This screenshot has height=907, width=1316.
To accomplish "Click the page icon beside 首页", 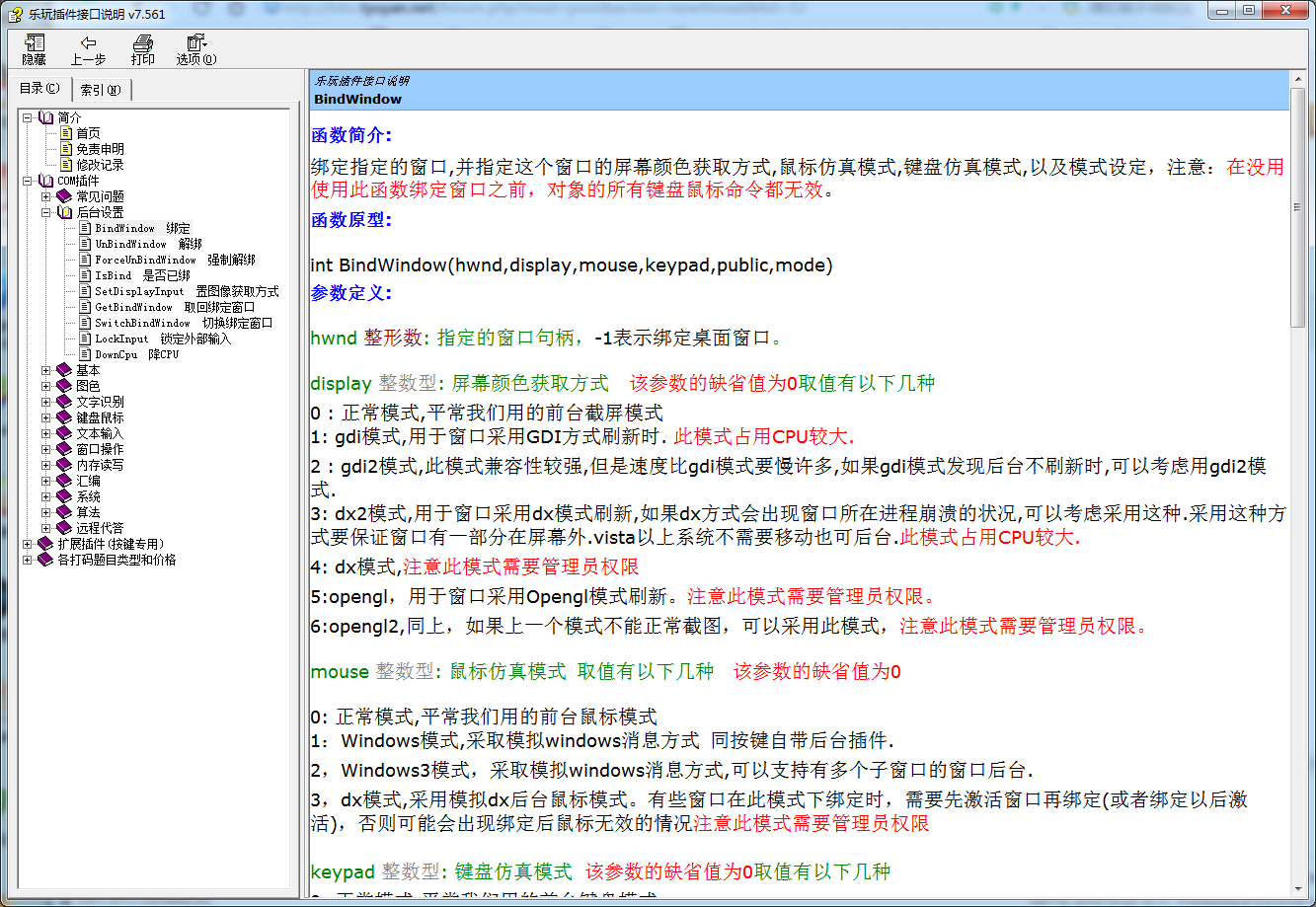I will 66,133.
